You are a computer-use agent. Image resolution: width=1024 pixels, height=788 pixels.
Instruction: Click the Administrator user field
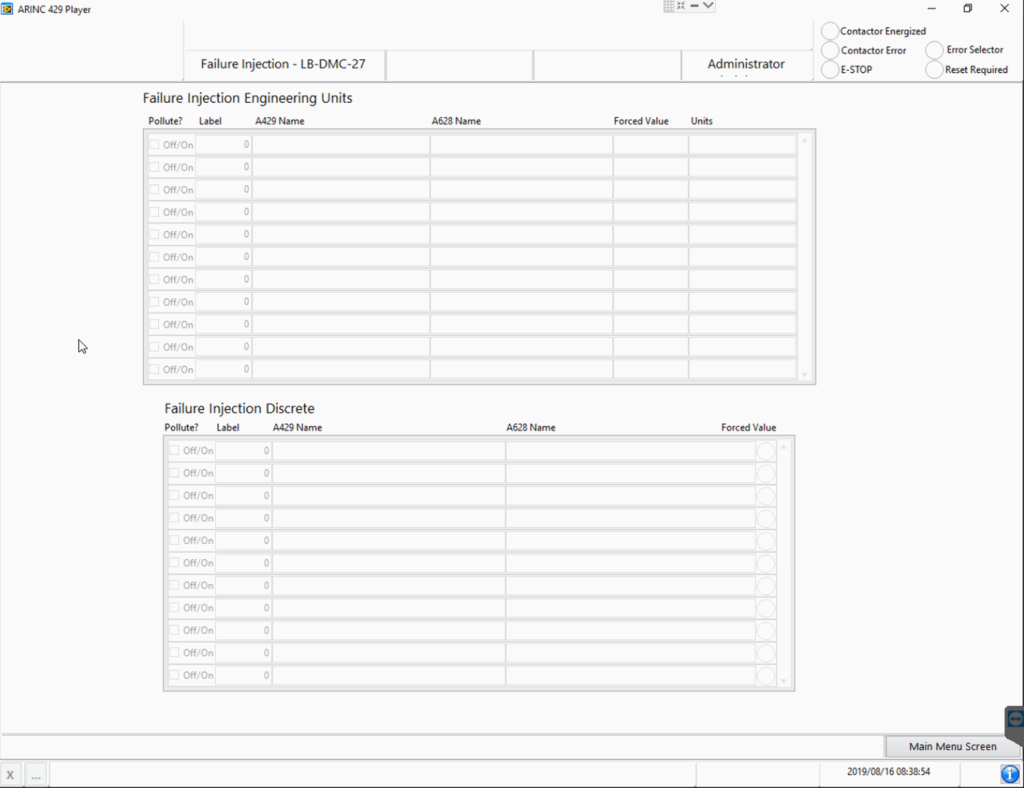[x=746, y=64]
